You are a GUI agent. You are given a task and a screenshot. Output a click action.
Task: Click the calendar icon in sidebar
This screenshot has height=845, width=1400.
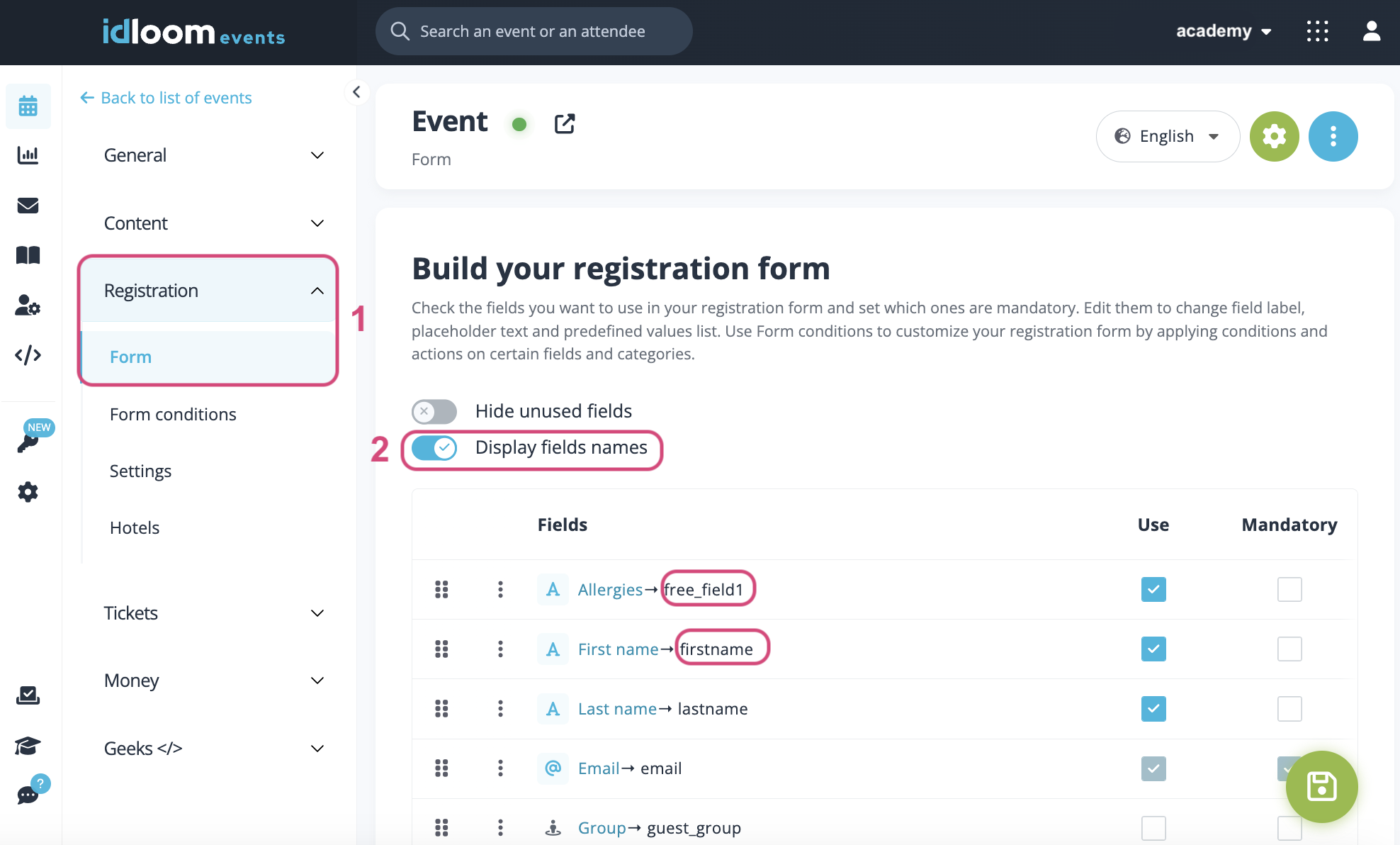point(28,107)
